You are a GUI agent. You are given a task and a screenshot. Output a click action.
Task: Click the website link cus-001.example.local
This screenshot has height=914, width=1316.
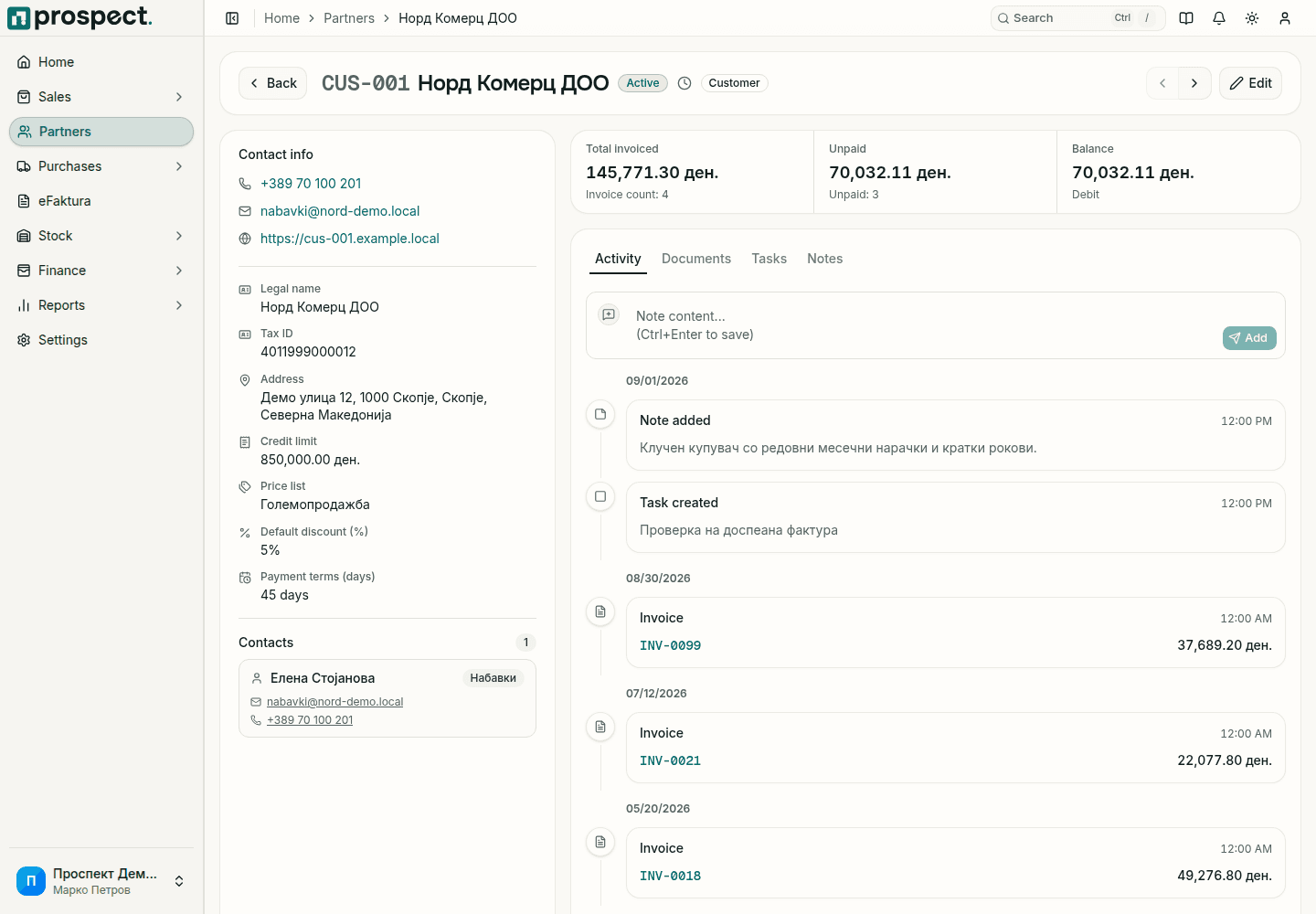pos(350,239)
